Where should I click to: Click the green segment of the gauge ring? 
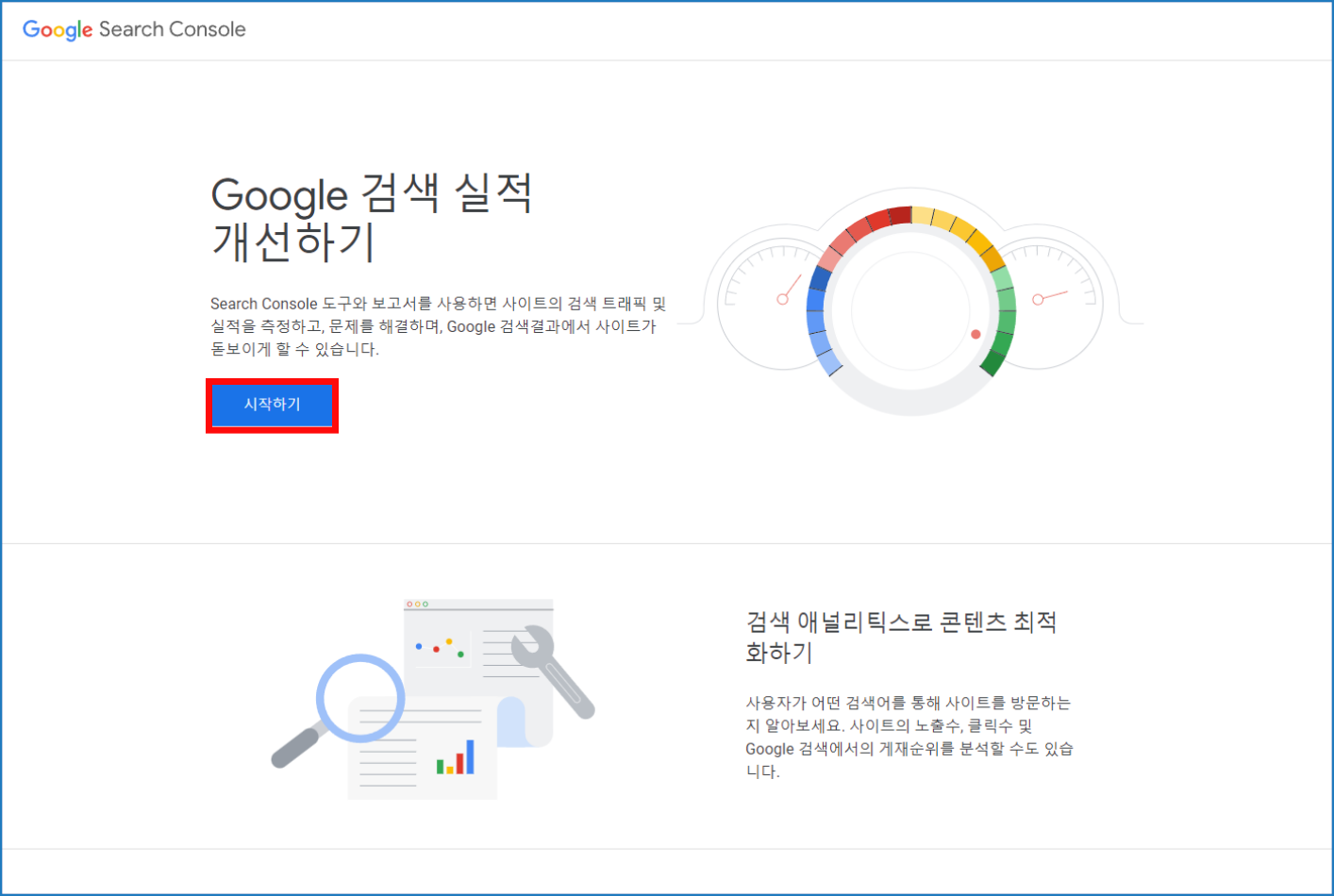1004,316
